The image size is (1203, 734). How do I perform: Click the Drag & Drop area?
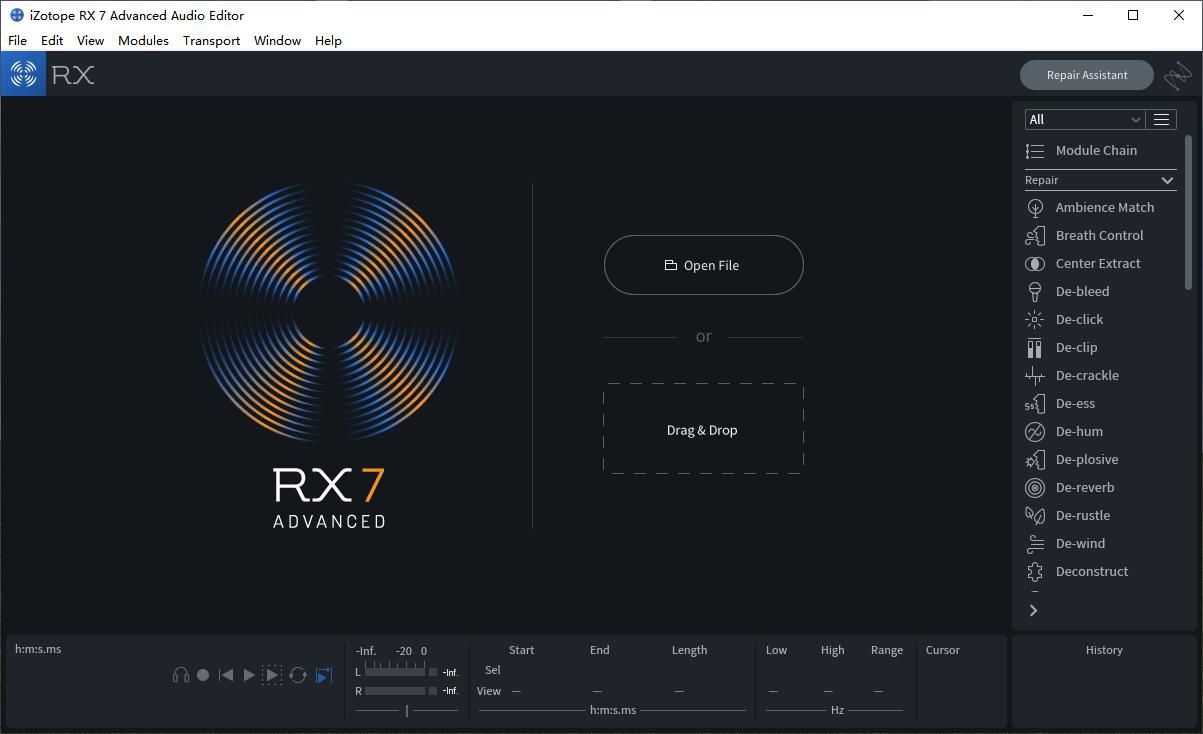(703, 429)
